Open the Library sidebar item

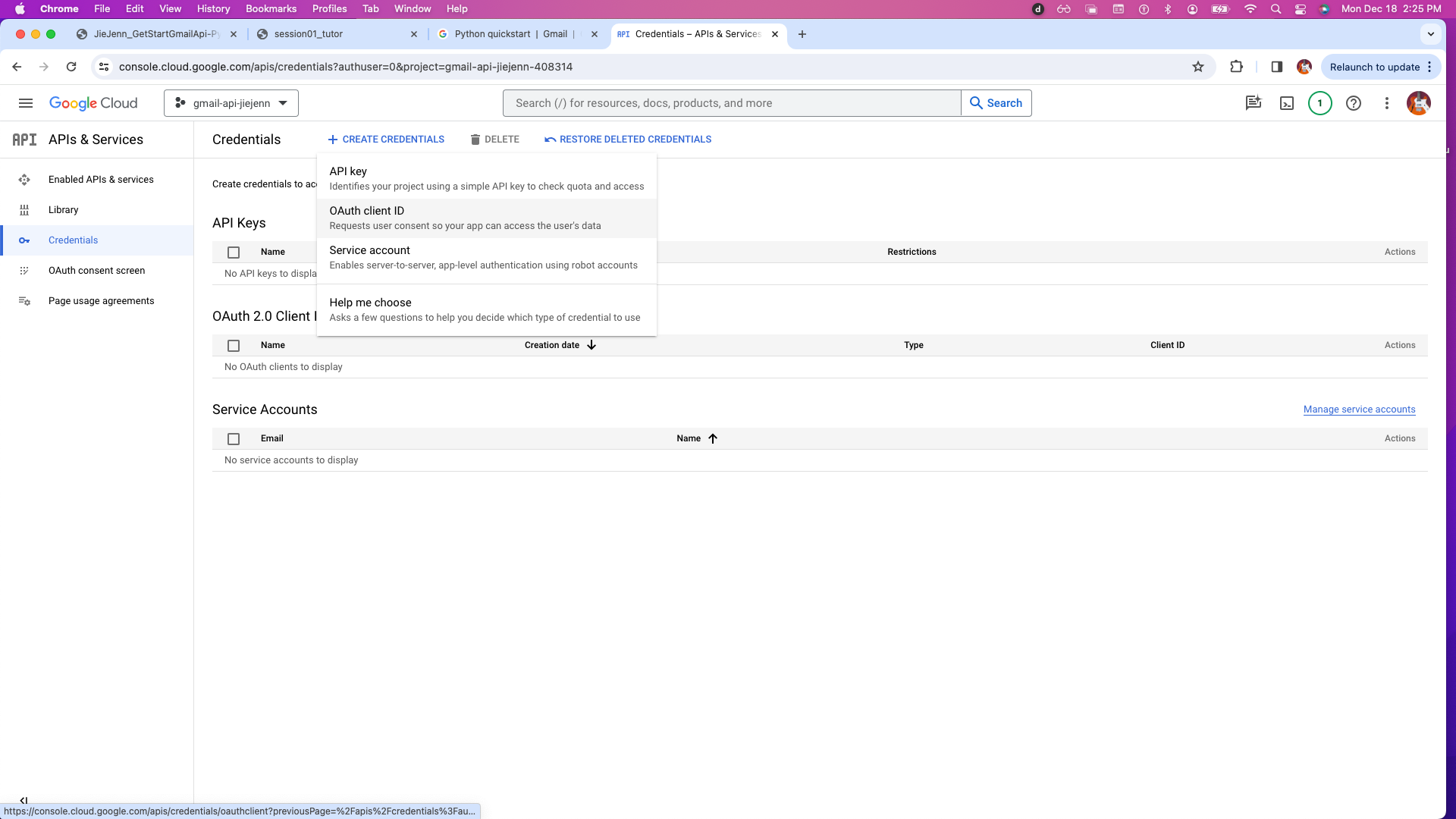coord(64,210)
